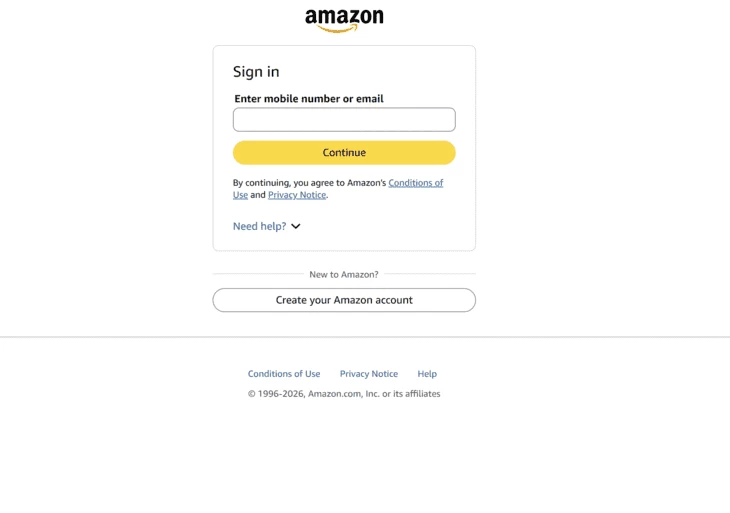Click 'or its affiliates' footer text
The image size is (730, 513).
pos(411,394)
